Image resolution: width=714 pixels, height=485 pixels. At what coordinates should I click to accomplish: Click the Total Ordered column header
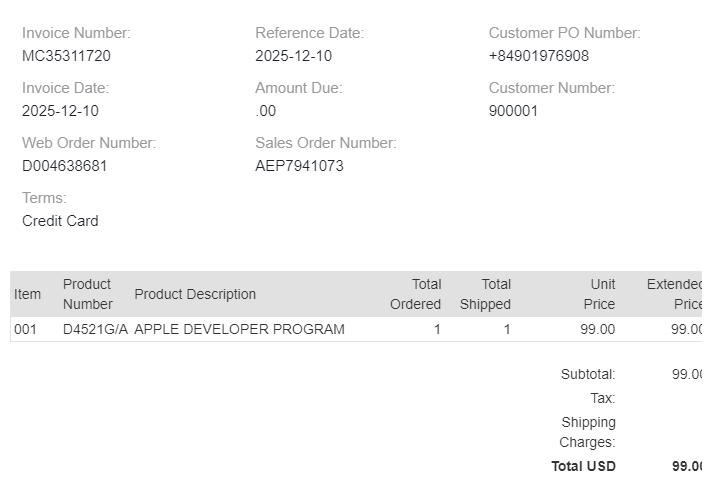(x=415, y=294)
